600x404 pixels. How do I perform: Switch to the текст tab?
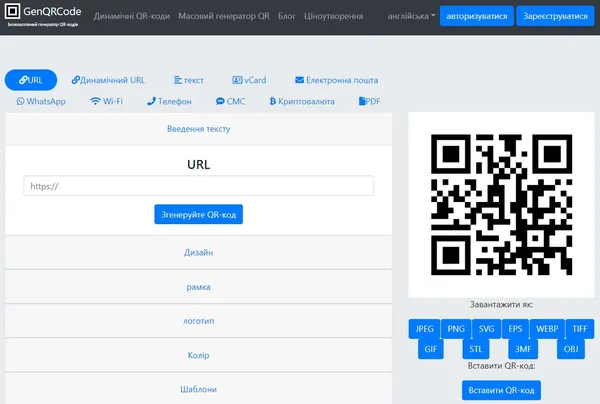coord(189,80)
